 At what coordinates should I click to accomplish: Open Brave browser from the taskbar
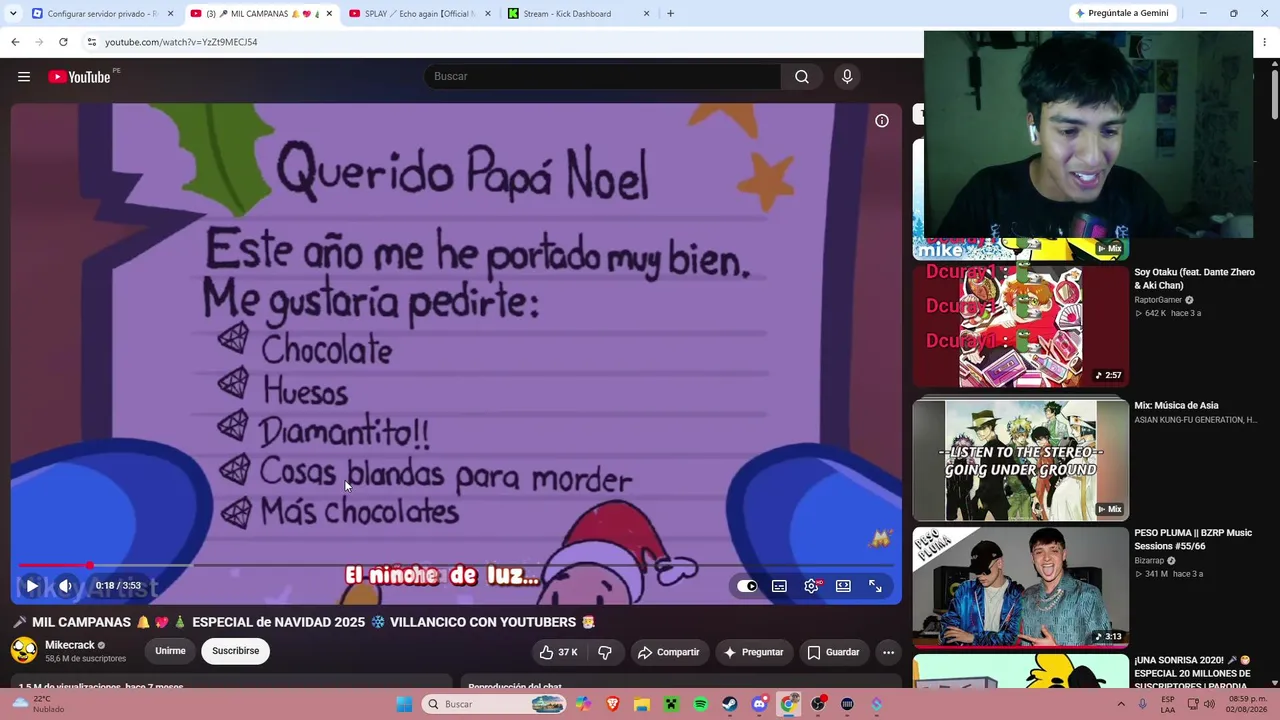coord(612,704)
